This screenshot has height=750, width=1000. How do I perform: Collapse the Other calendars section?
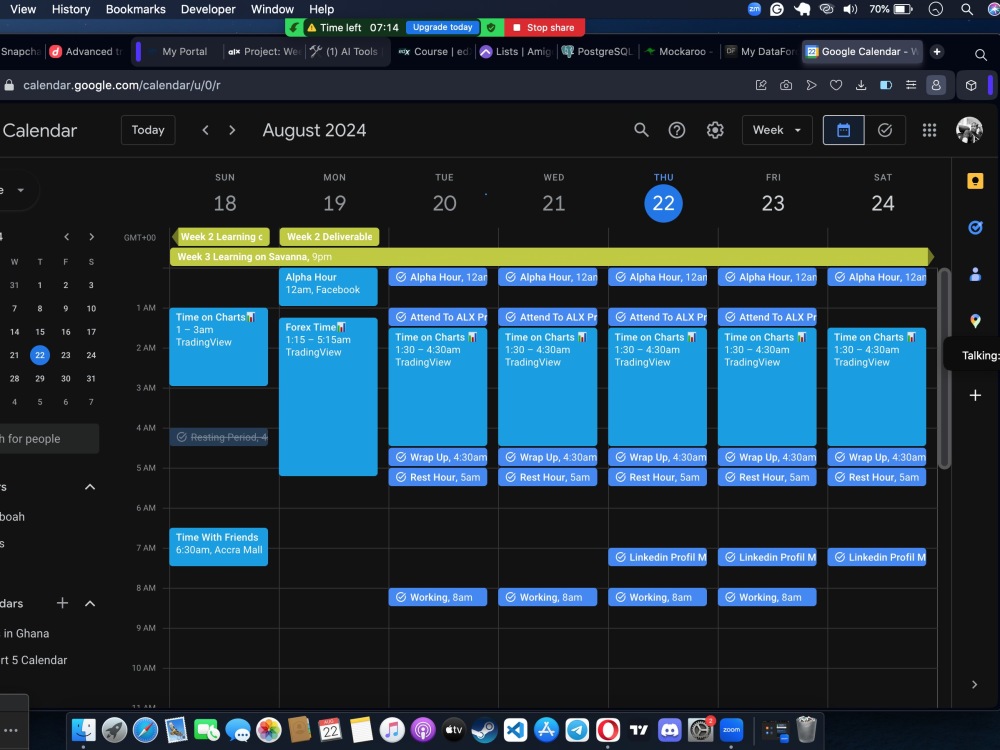coord(90,603)
